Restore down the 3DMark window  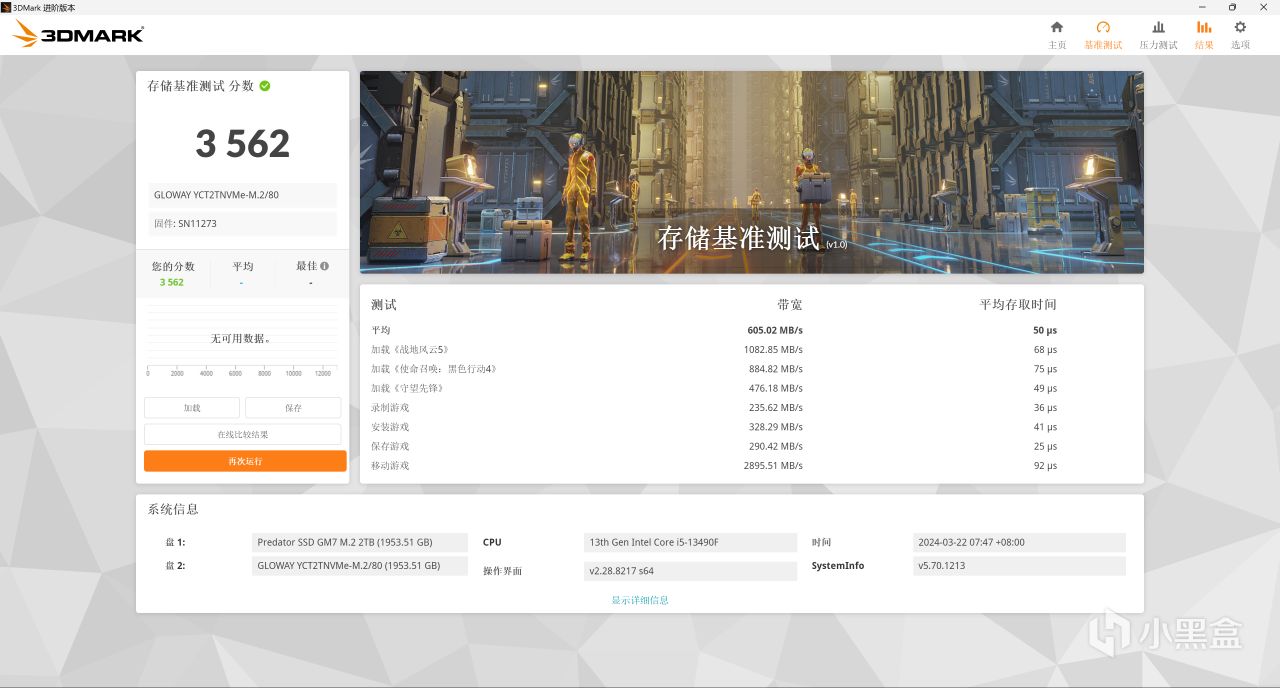(1232, 7)
